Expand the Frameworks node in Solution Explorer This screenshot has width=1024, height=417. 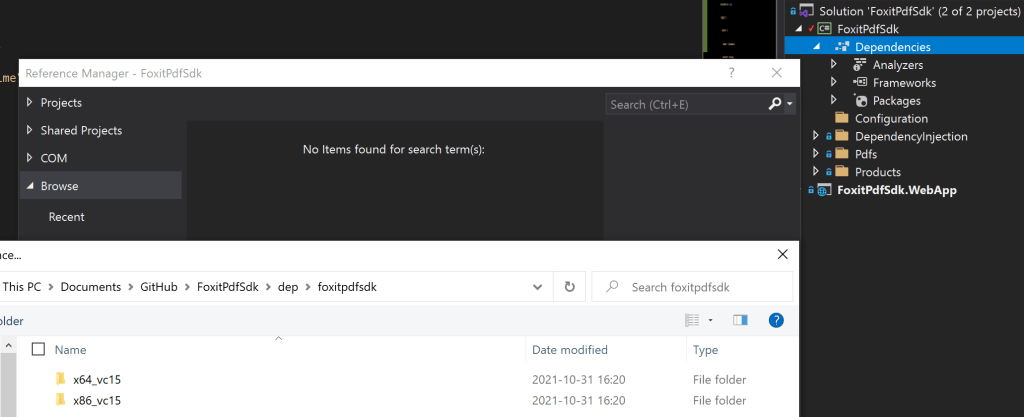tap(833, 82)
